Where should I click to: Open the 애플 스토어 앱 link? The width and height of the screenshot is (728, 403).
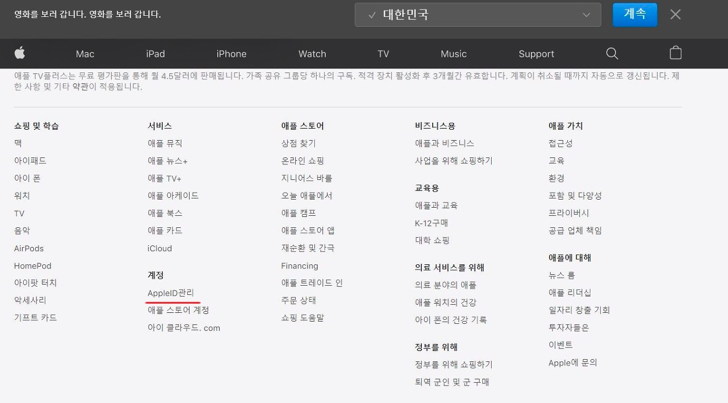click(307, 230)
